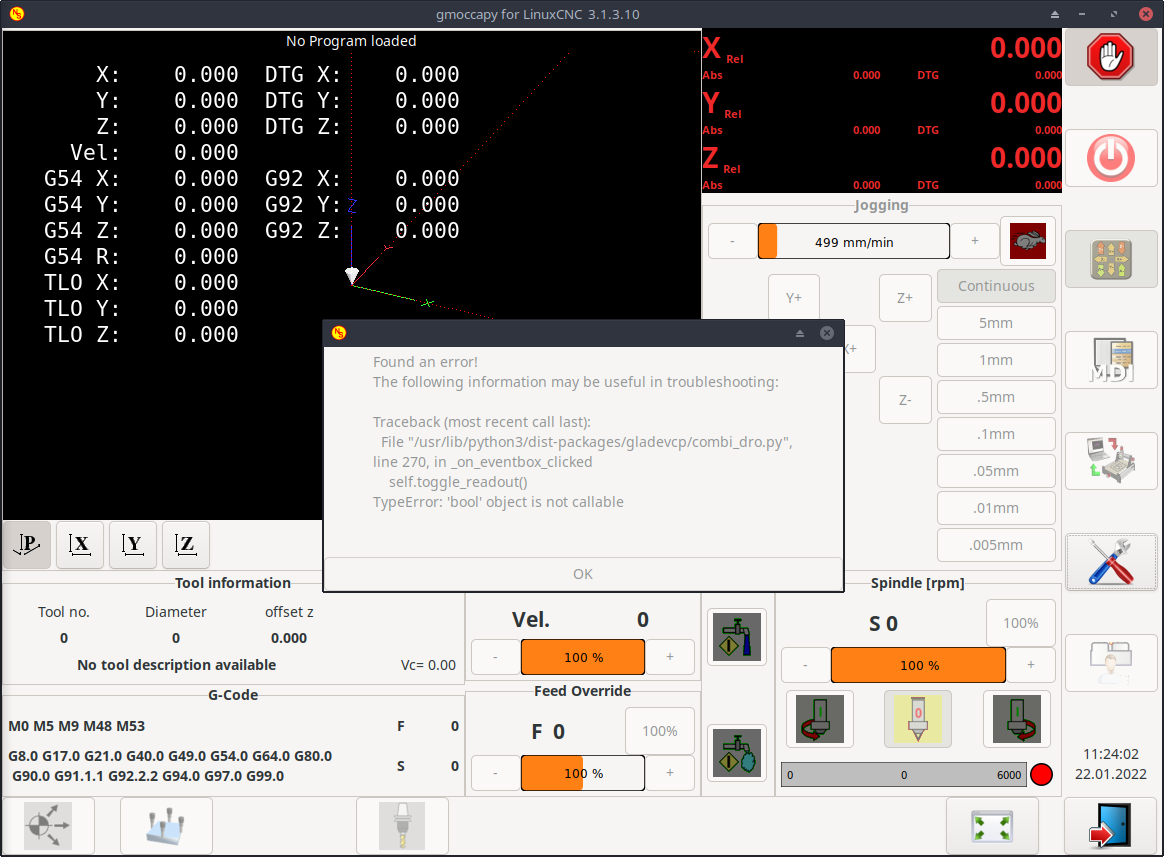Decrease jogging speed with minus
This screenshot has width=1164, height=857.
tap(732, 241)
